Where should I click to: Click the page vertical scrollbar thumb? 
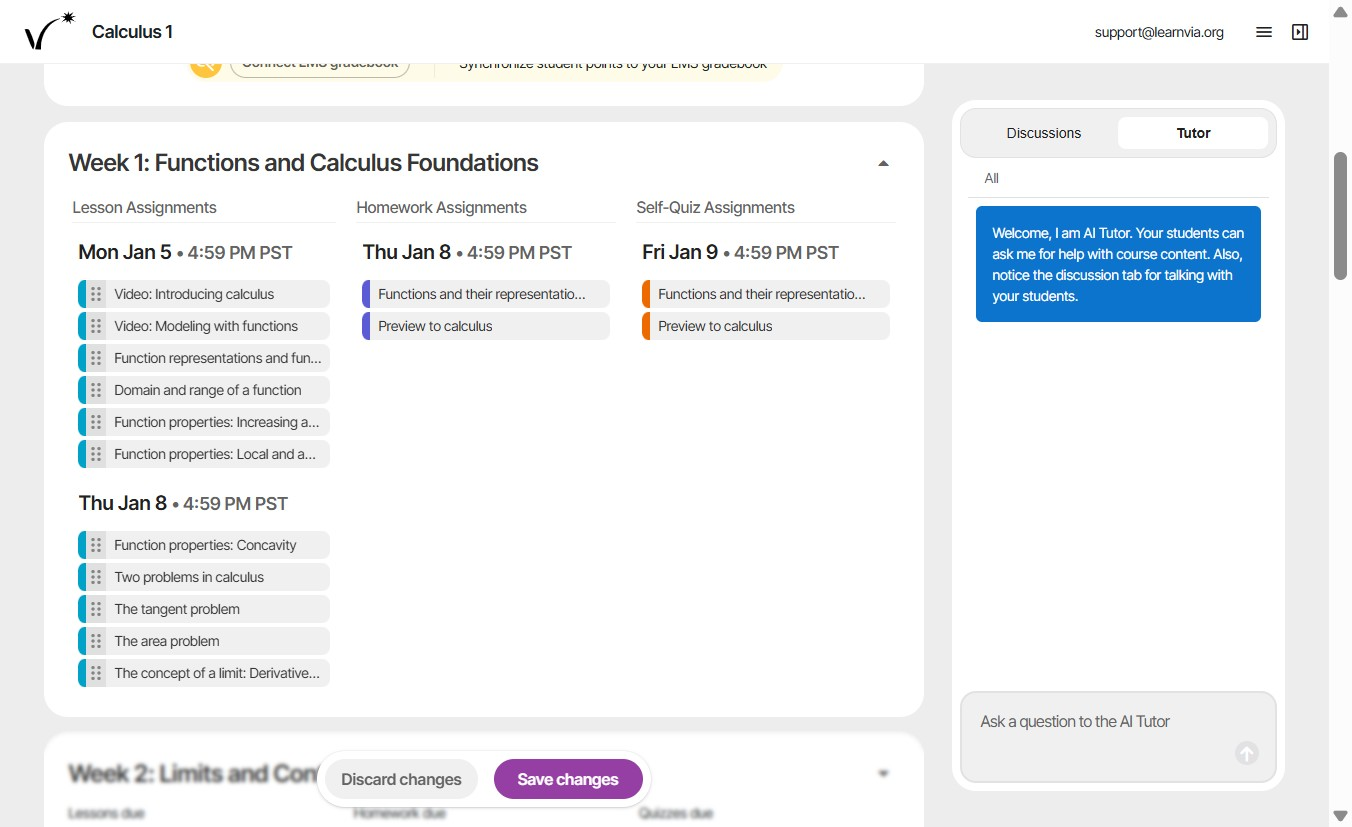tap(1341, 216)
